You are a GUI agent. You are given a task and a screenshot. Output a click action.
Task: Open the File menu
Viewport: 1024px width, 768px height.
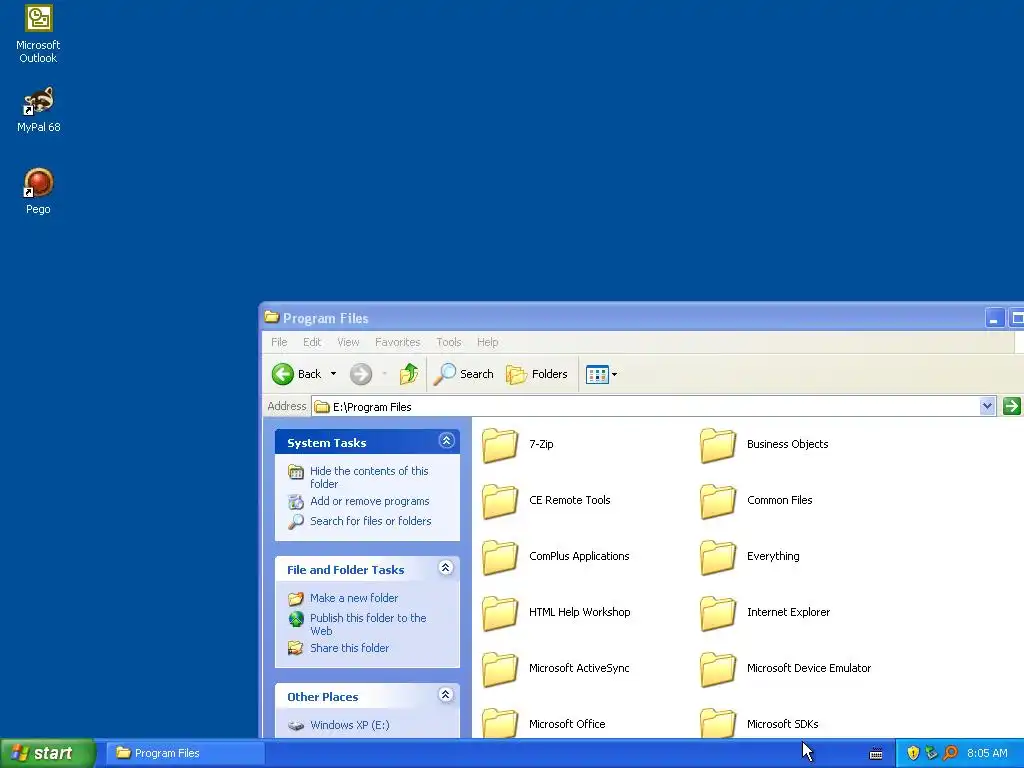click(279, 342)
